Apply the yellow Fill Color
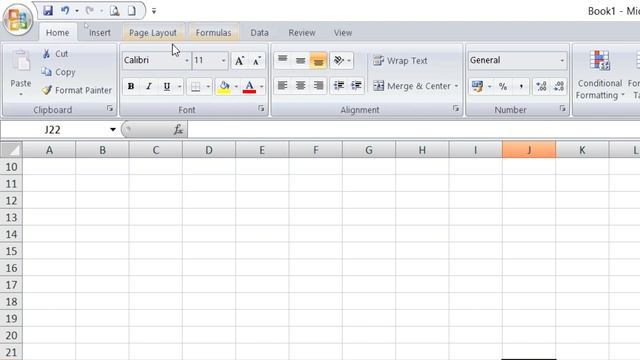640x360 pixels. (x=224, y=87)
